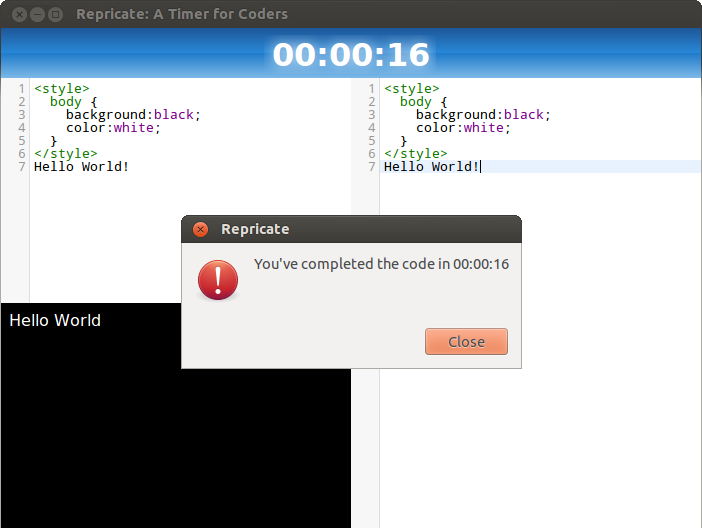Minimize the main Repricate window
Image resolution: width=702 pixels, height=528 pixels.
coord(37,14)
